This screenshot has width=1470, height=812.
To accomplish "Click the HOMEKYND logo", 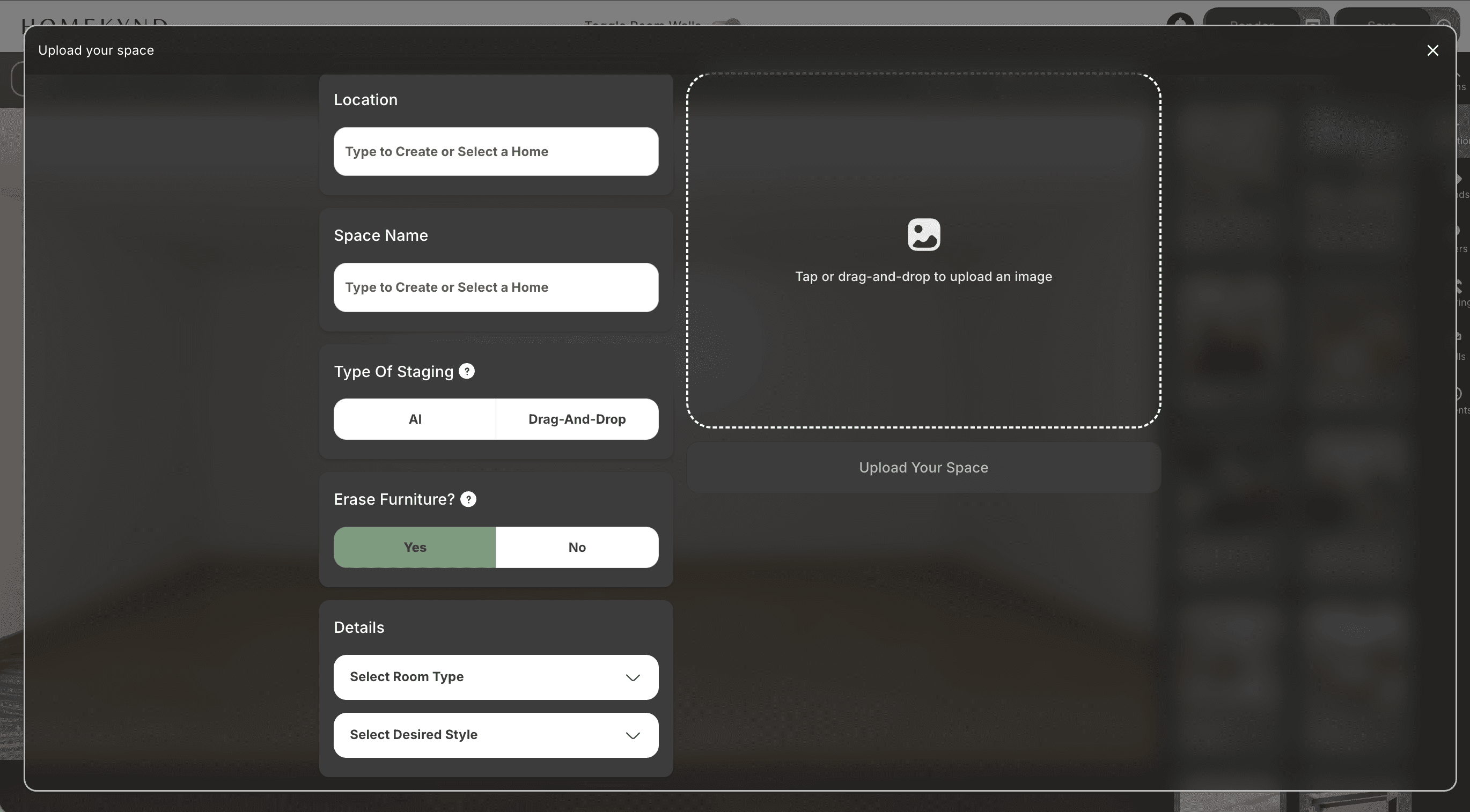I will coord(94,21).
